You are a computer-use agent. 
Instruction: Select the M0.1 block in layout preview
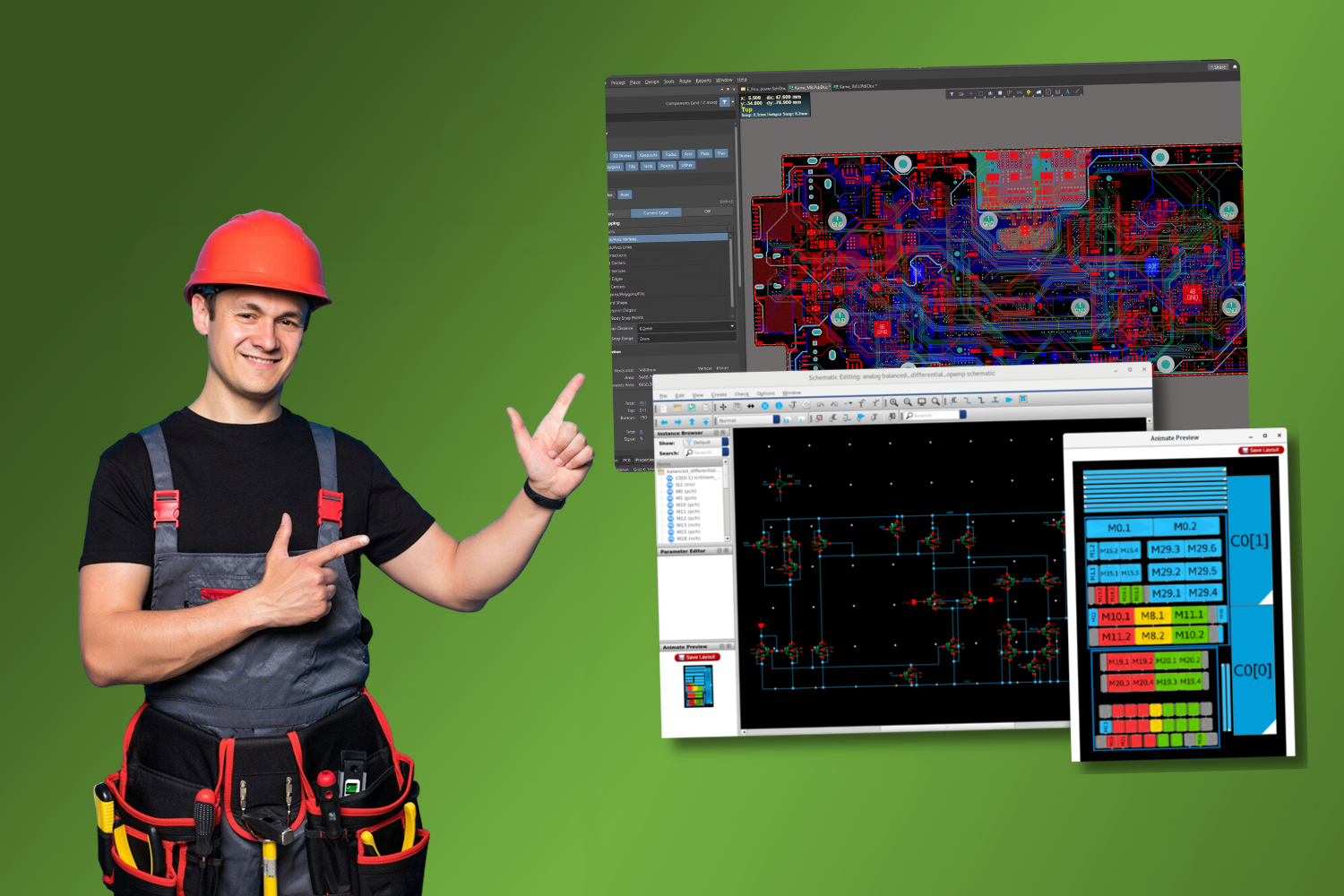click(x=1119, y=528)
